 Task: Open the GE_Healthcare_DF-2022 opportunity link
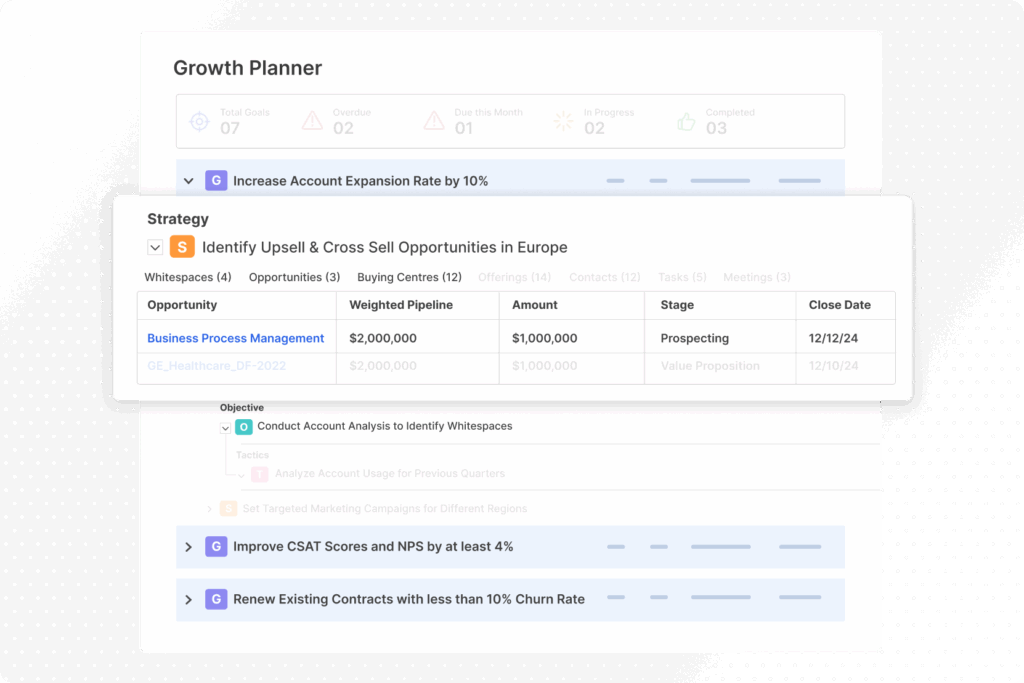point(217,366)
